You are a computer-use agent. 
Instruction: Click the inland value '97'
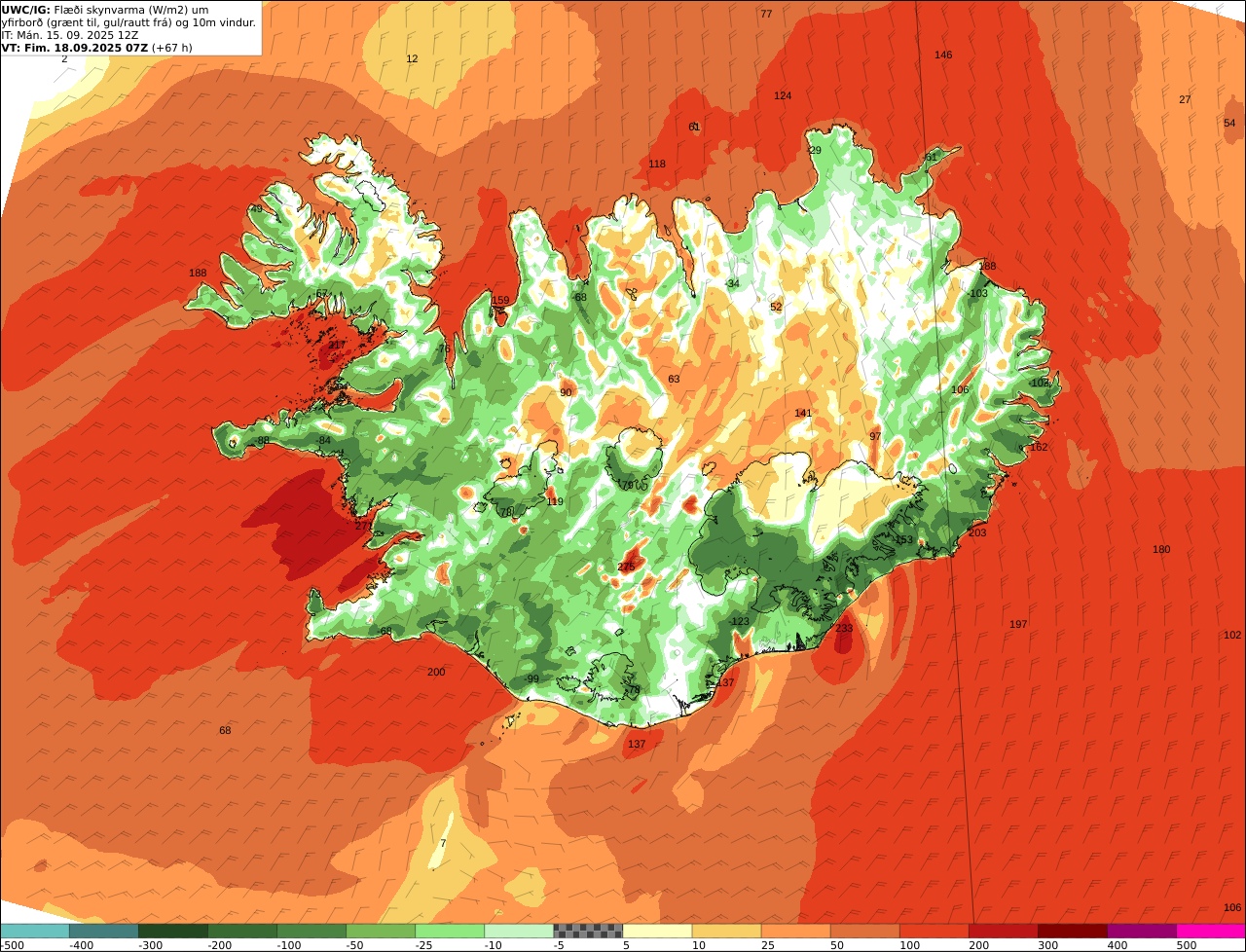(875, 435)
